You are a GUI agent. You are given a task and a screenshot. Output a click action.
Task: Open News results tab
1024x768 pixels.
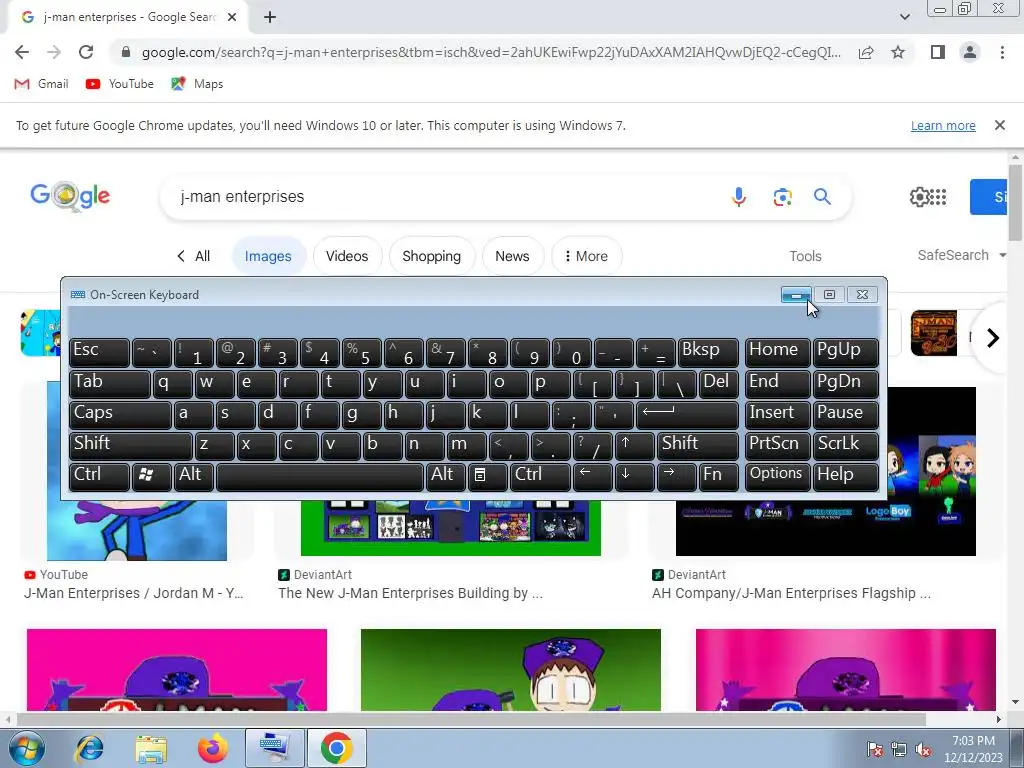tap(512, 256)
